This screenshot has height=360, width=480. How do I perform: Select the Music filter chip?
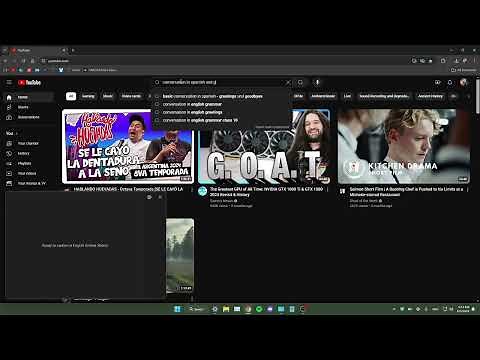(108, 96)
